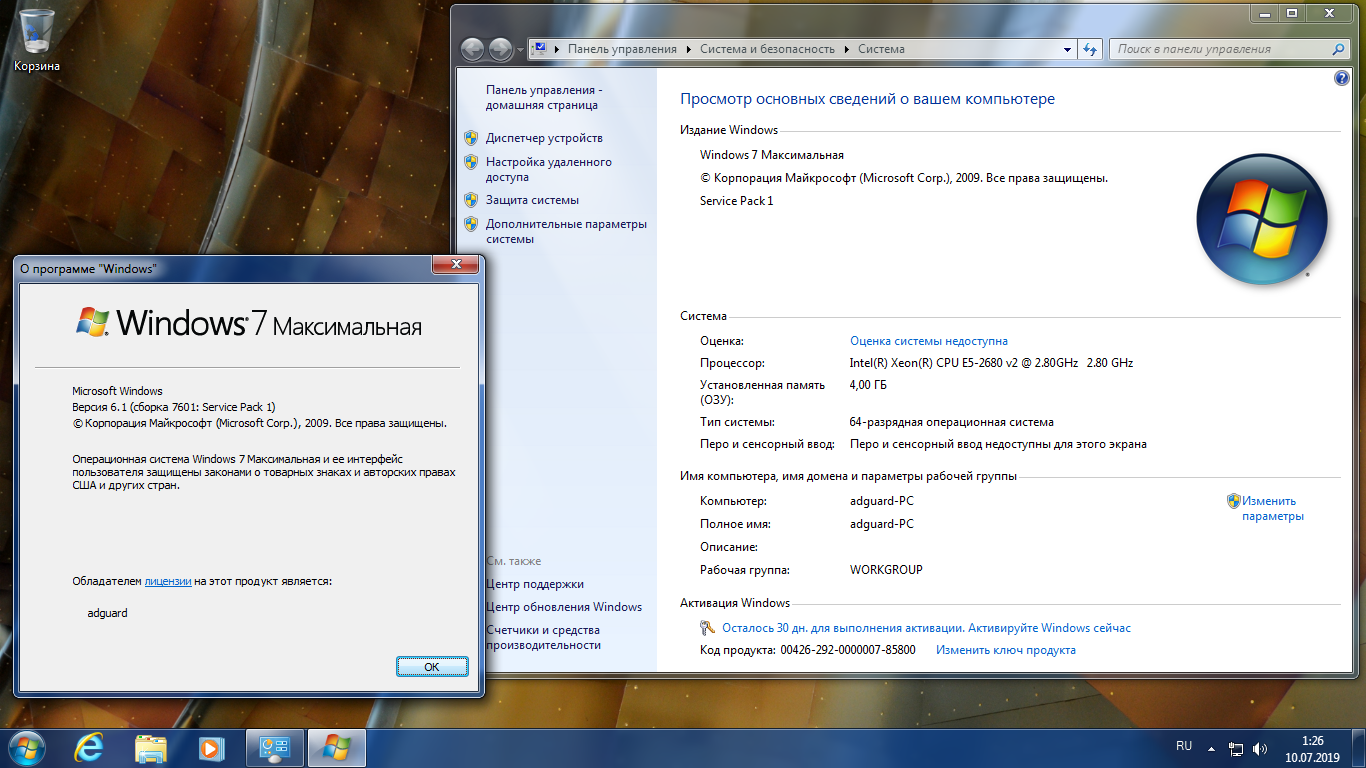Open recent pages dropdown next to Forward
The image size is (1366, 768).
[x=521, y=50]
